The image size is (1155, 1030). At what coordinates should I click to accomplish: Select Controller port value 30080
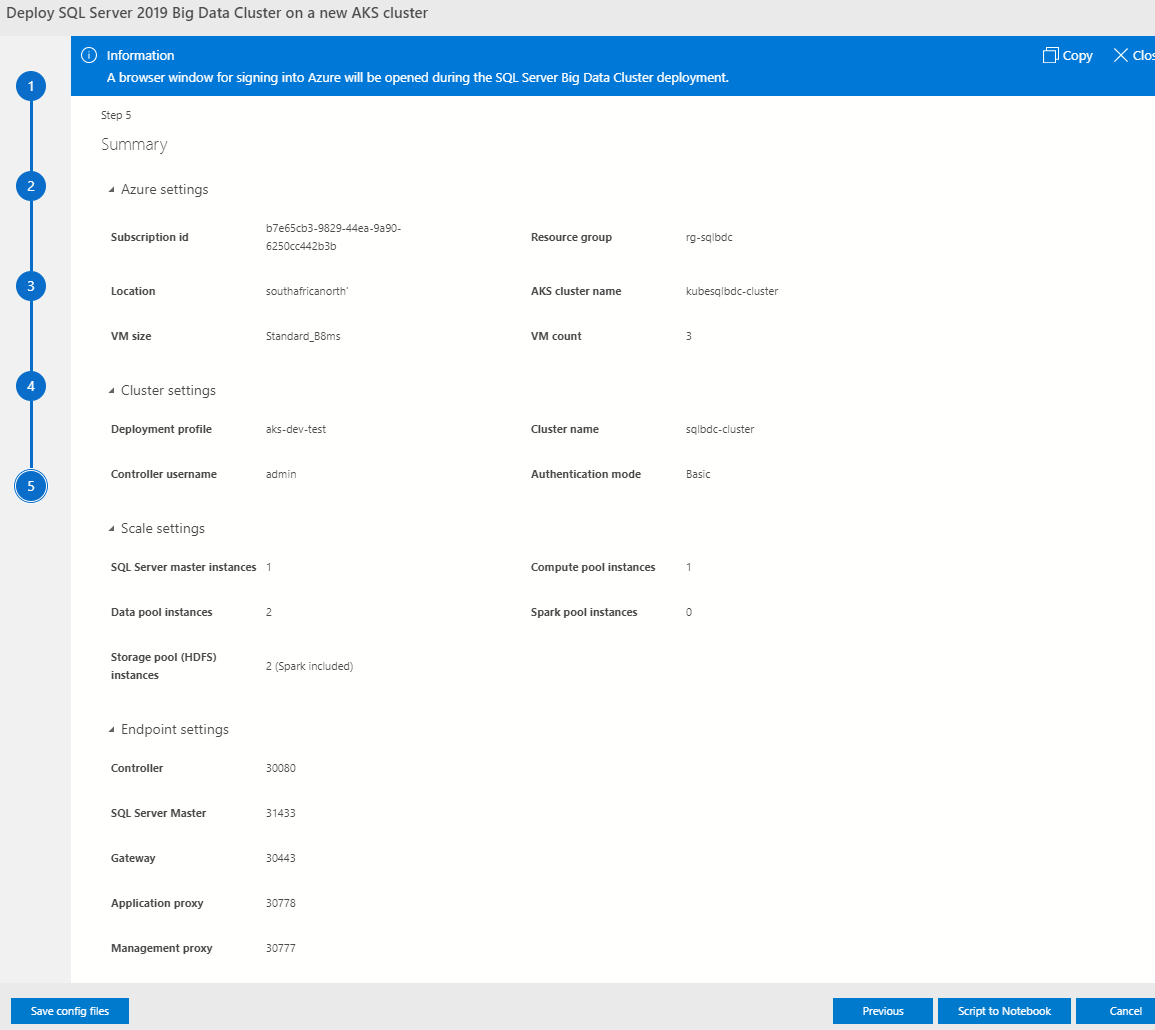281,768
